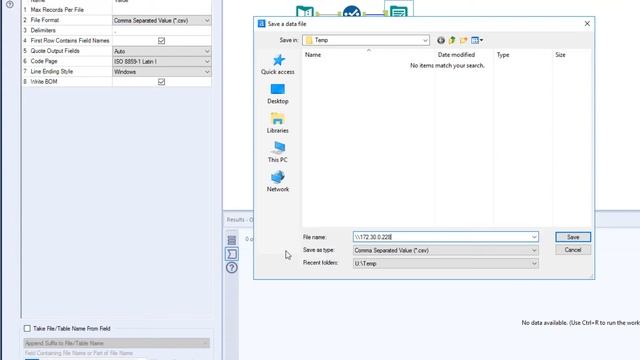Enable Take File/Table Name From Field
This screenshot has width=640, height=360.
27,328
